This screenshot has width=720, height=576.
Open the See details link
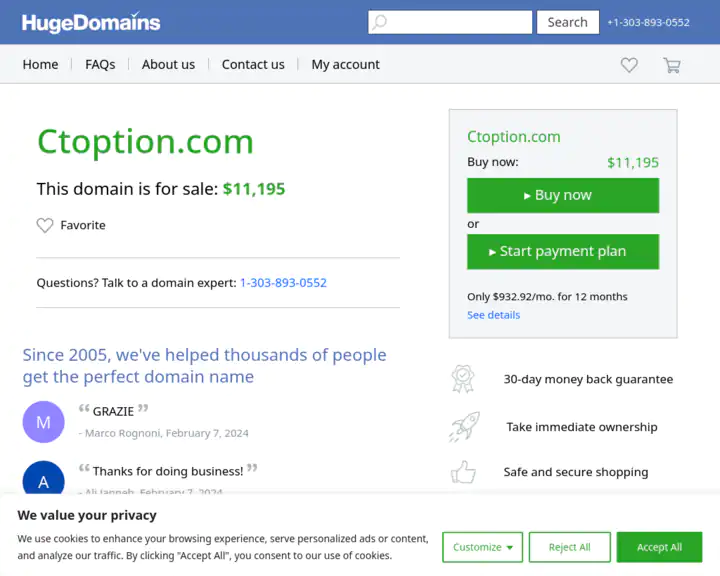(x=493, y=315)
